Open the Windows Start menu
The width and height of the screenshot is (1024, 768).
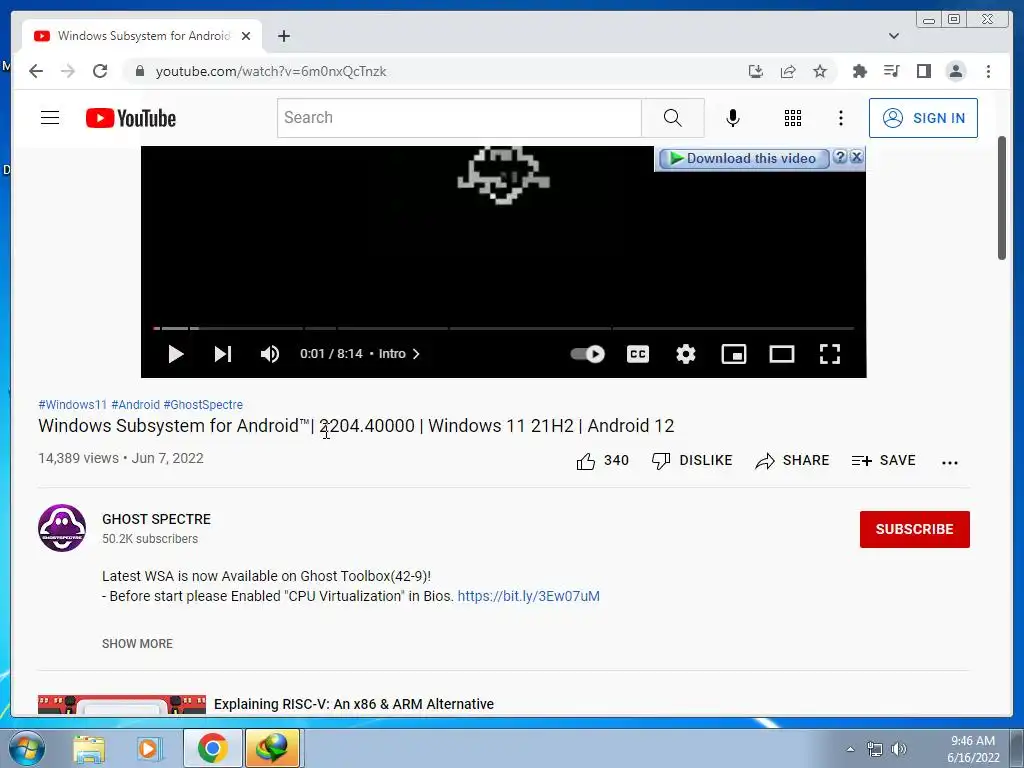[27, 748]
